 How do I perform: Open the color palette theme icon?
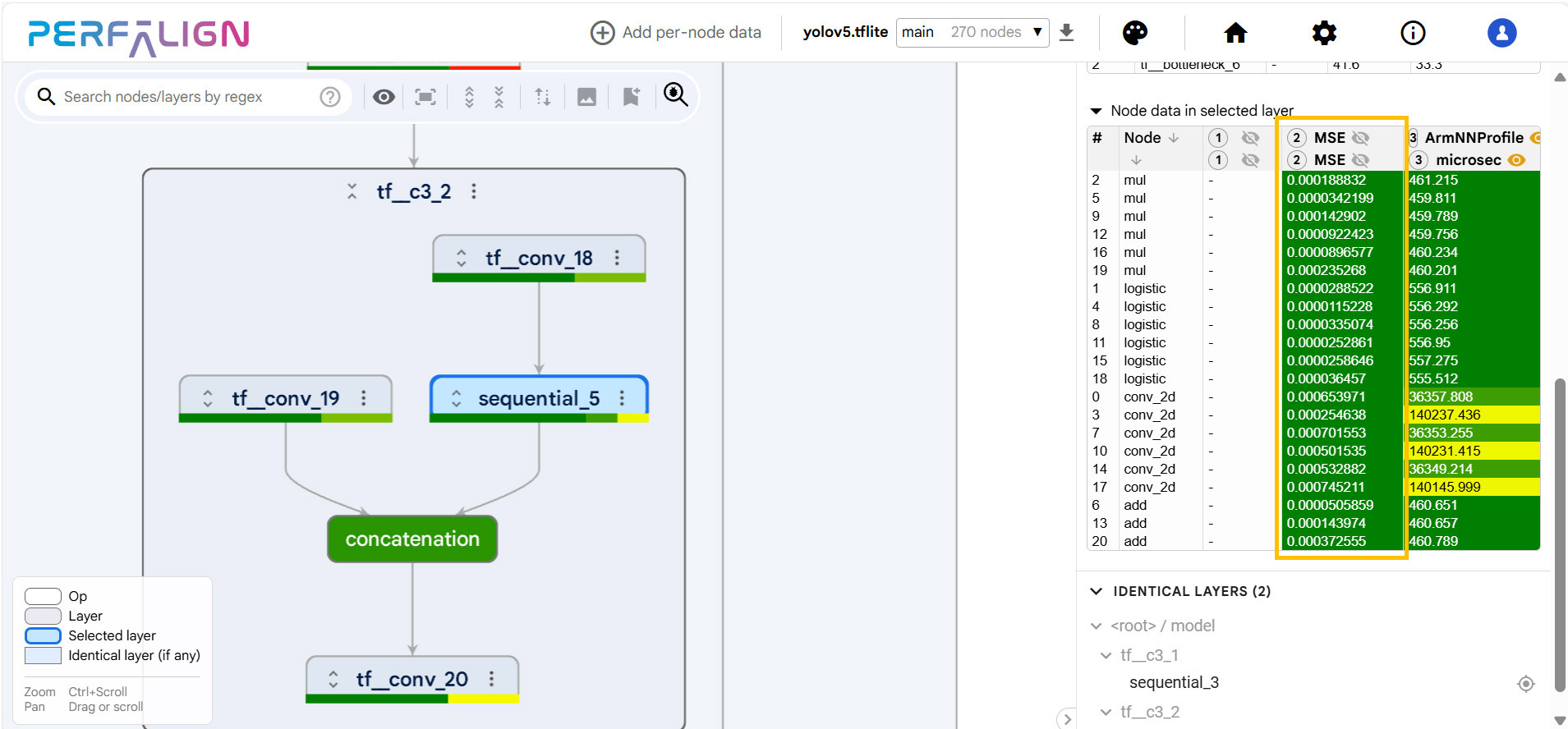click(x=1134, y=33)
